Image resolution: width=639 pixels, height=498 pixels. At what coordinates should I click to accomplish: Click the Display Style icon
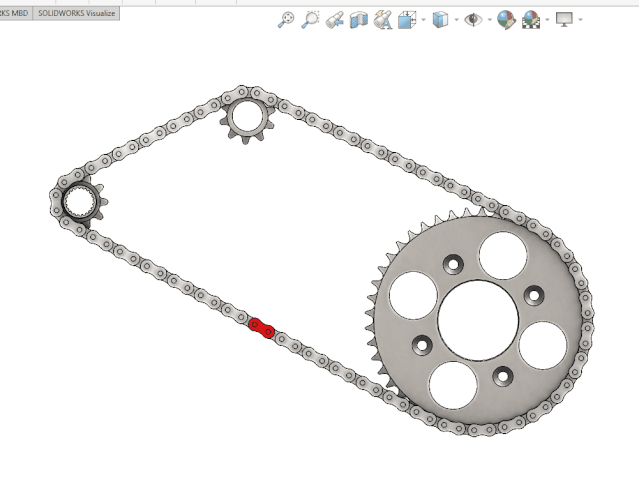[x=440, y=20]
